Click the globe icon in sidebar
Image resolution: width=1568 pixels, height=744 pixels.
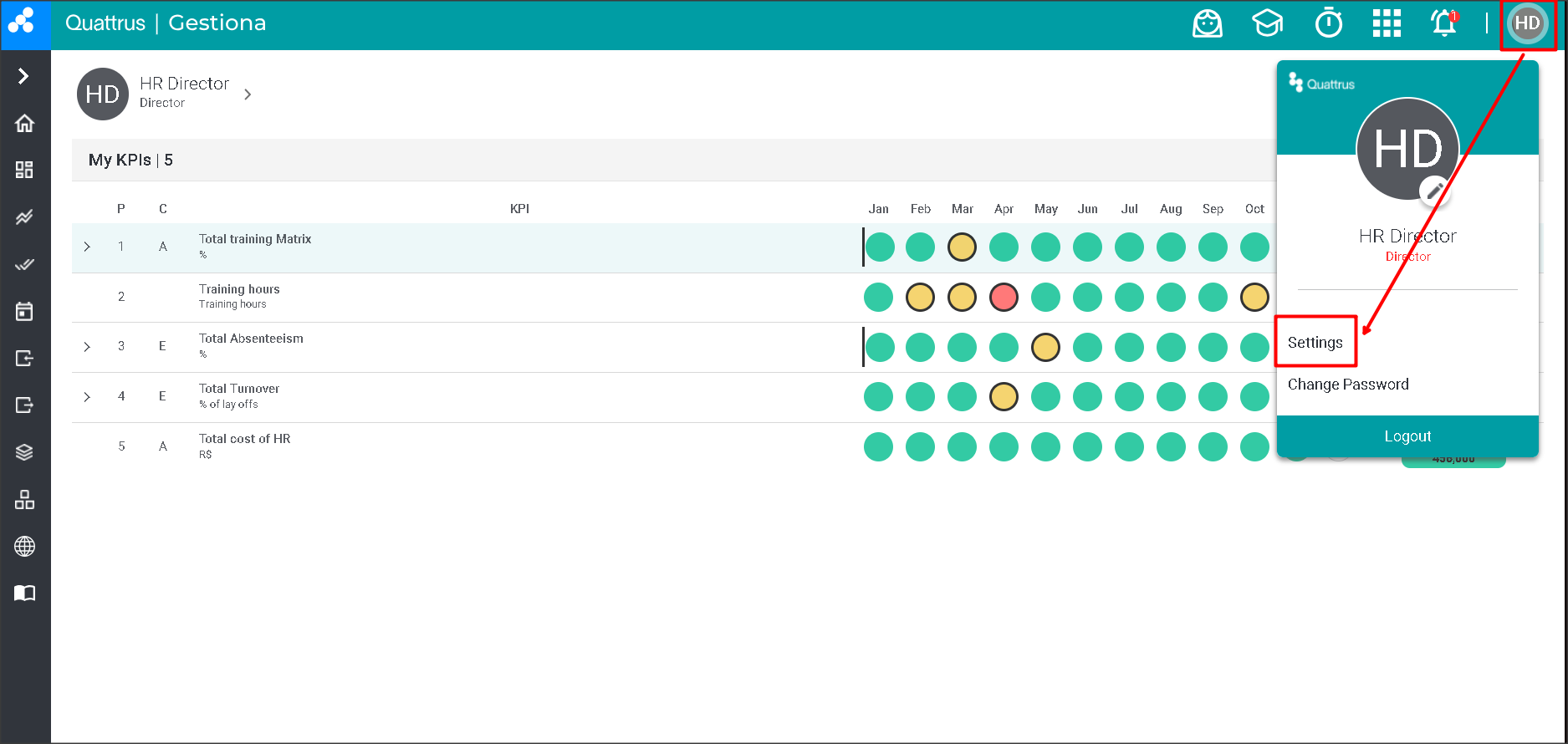24,547
